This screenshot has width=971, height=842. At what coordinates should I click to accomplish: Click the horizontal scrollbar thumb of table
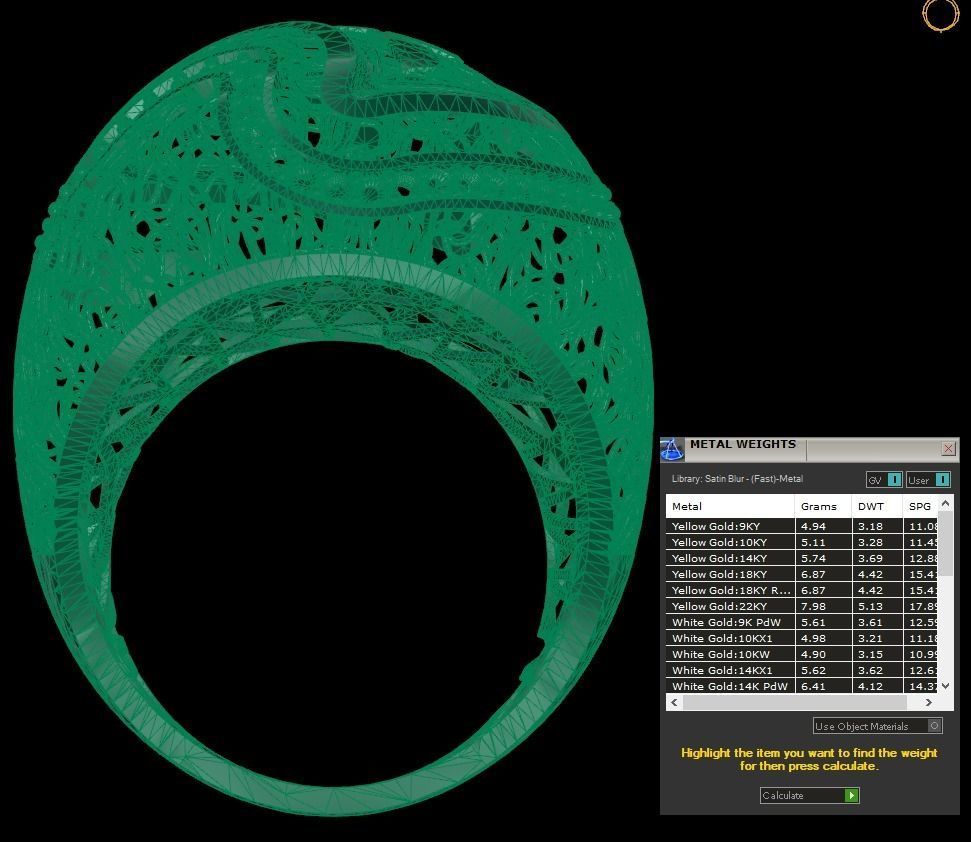click(795, 702)
